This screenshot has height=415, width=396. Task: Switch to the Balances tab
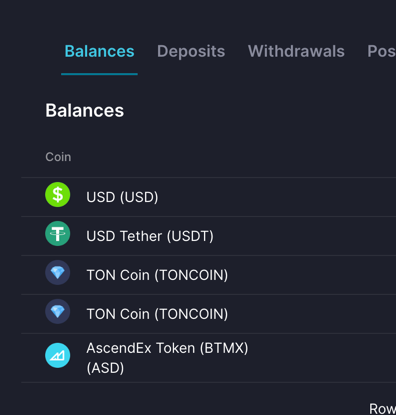pyautogui.click(x=99, y=51)
